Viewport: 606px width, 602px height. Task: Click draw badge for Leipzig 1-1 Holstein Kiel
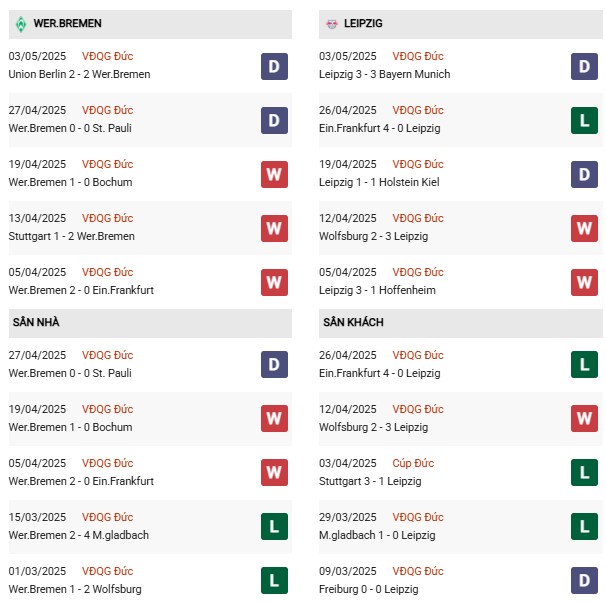pos(584,175)
